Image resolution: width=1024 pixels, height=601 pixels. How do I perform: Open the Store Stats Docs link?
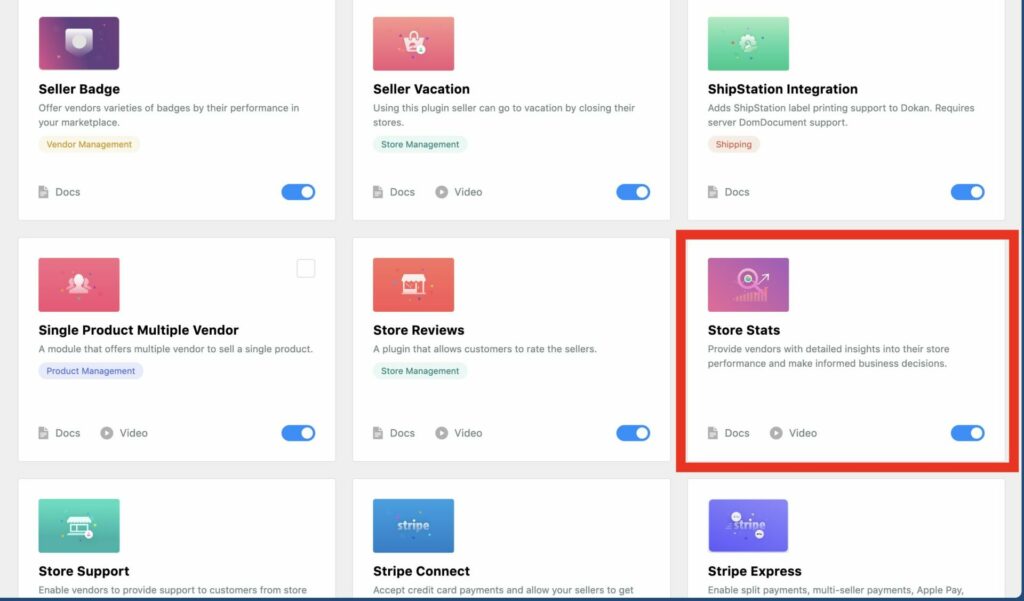(728, 433)
